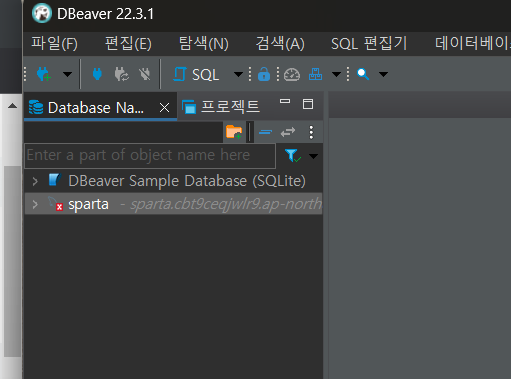Maximize the navigator panel view
The image size is (511, 379).
click(x=308, y=104)
